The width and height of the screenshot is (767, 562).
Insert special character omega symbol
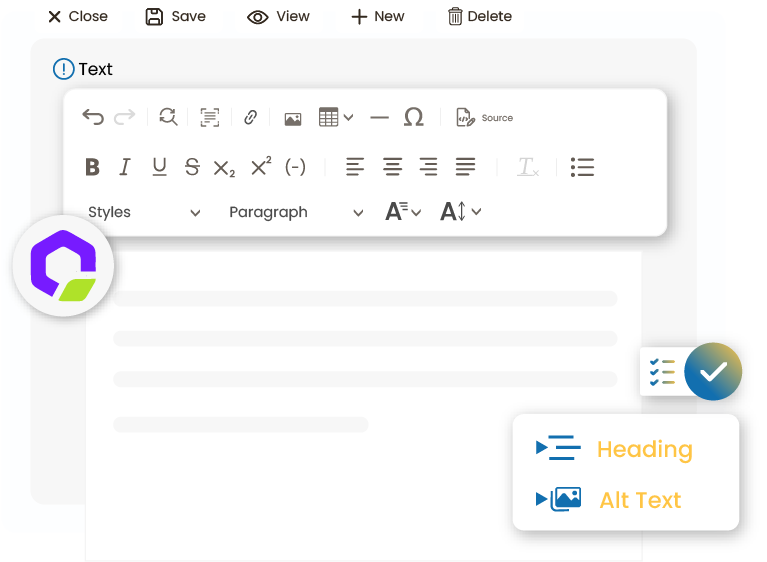[413, 117]
